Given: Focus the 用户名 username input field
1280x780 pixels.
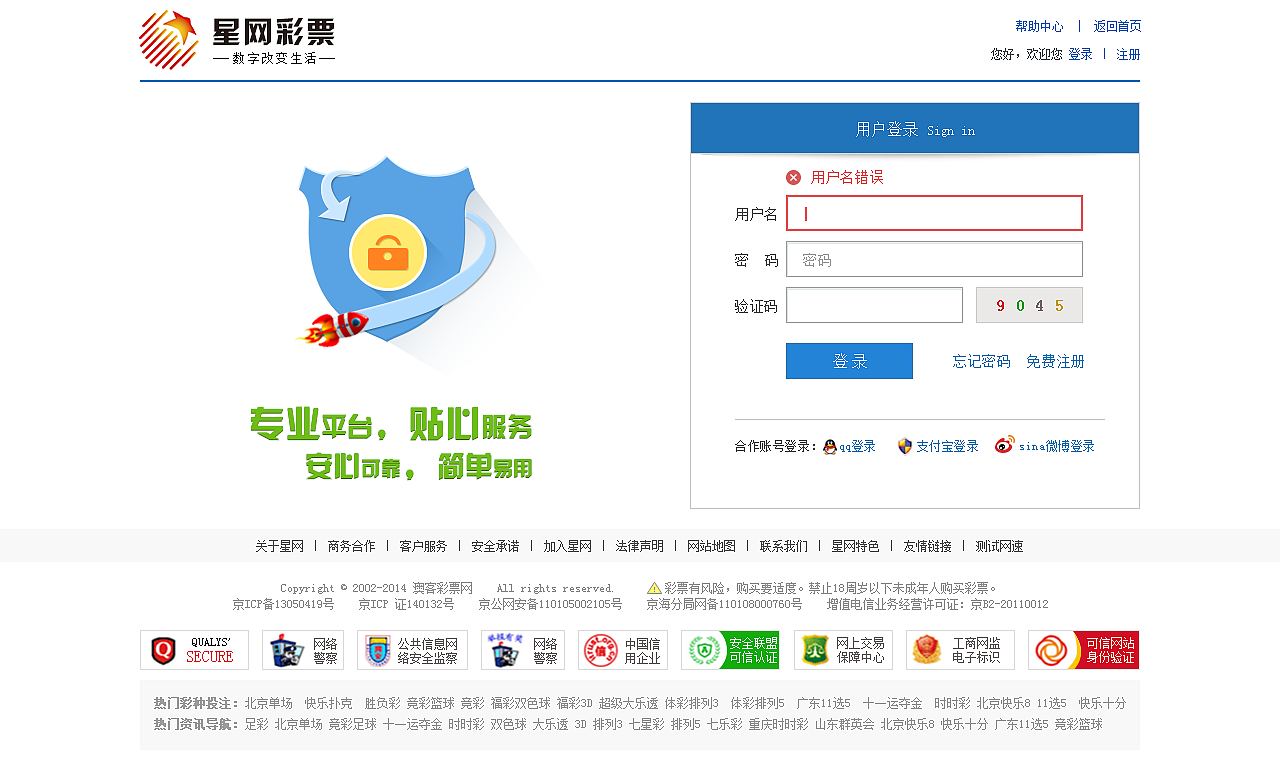Looking at the screenshot, I should click(933, 213).
